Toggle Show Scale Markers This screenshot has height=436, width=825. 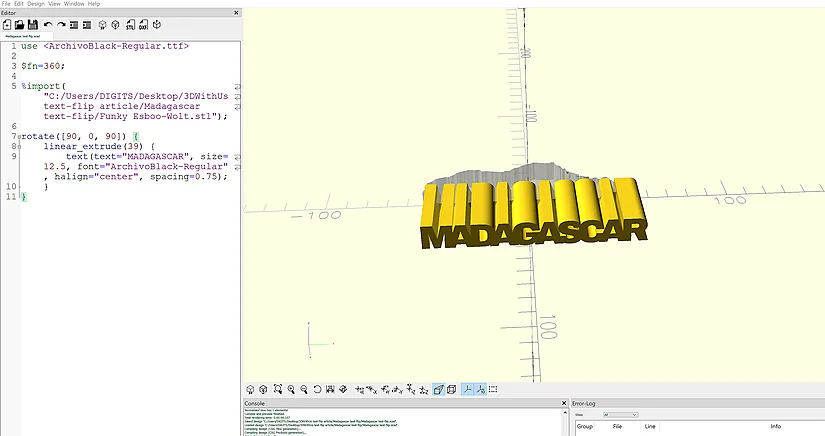[x=480, y=389]
